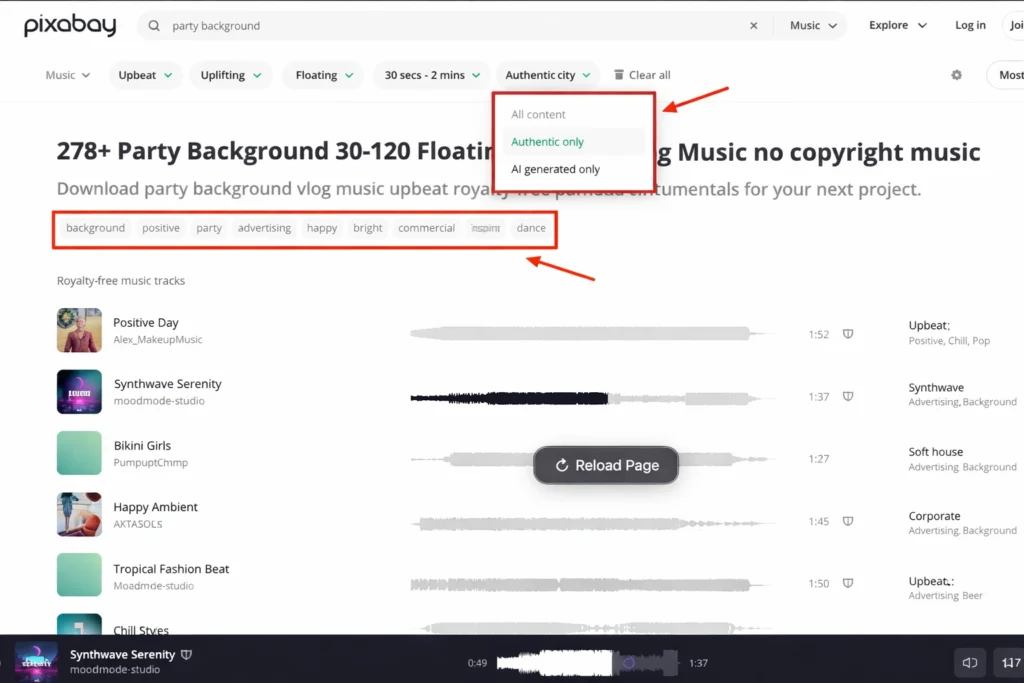Clear the search query with the X icon
Image resolution: width=1024 pixels, height=683 pixels.
[753, 25]
